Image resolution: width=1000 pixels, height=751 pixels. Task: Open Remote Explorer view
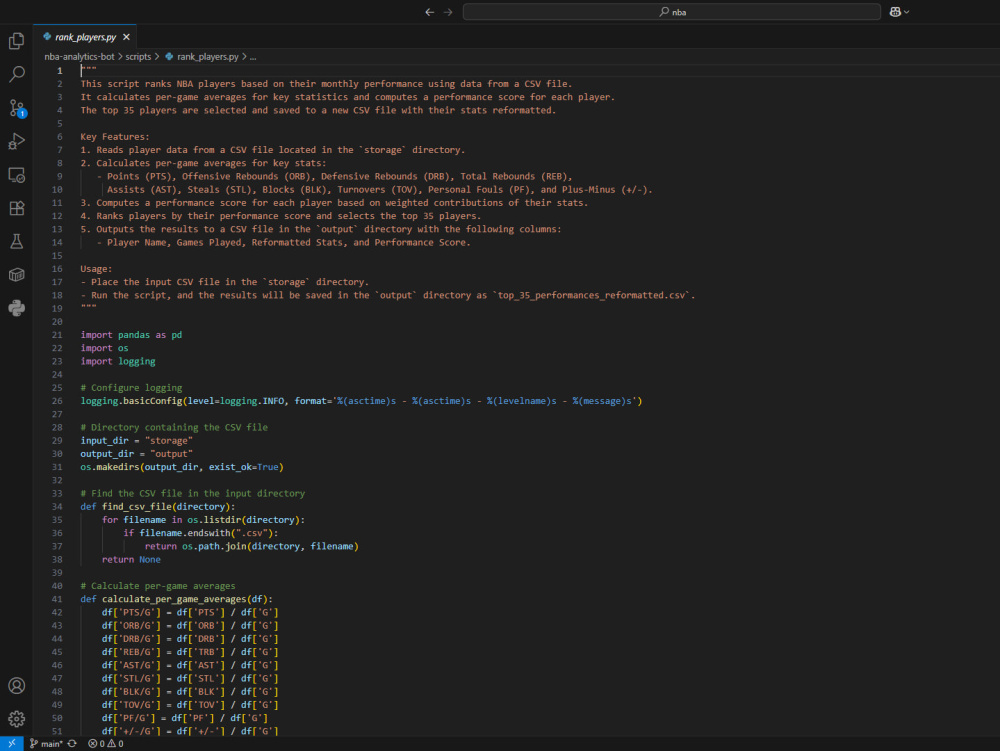pos(17,175)
